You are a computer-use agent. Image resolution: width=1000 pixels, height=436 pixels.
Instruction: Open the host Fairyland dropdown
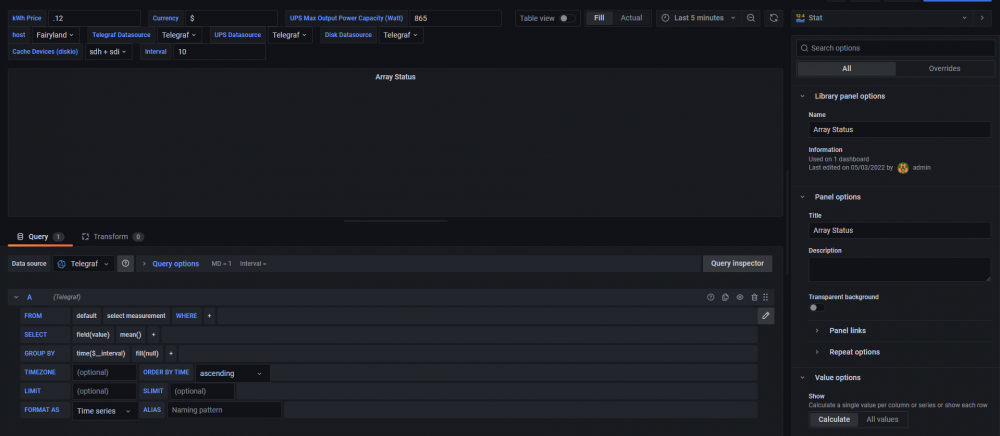54,35
